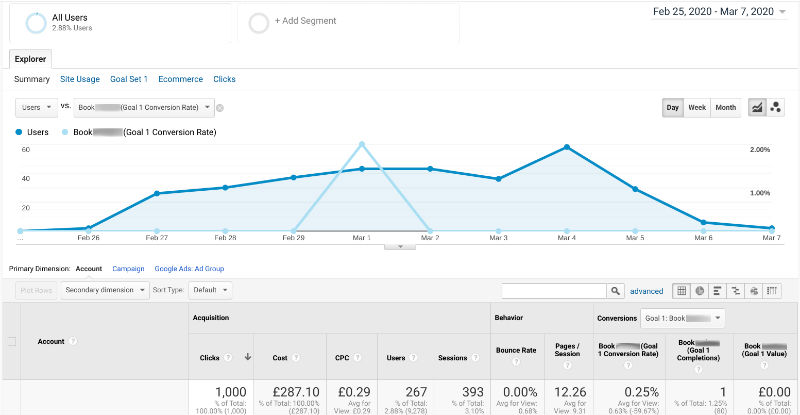This screenshot has width=800, height=415.
Task: Open the Goal 1 Conversion Rate metric dropdown
Action: click(144, 108)
